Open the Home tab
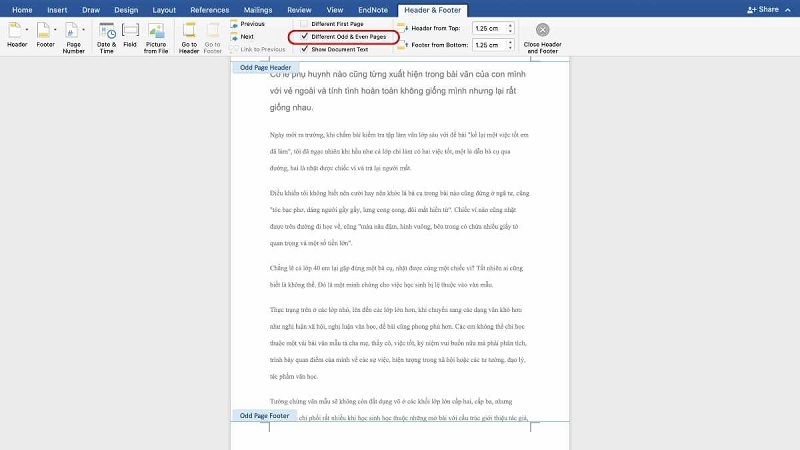The width and height of the screenshot is (800, 450). click(22, 10)
